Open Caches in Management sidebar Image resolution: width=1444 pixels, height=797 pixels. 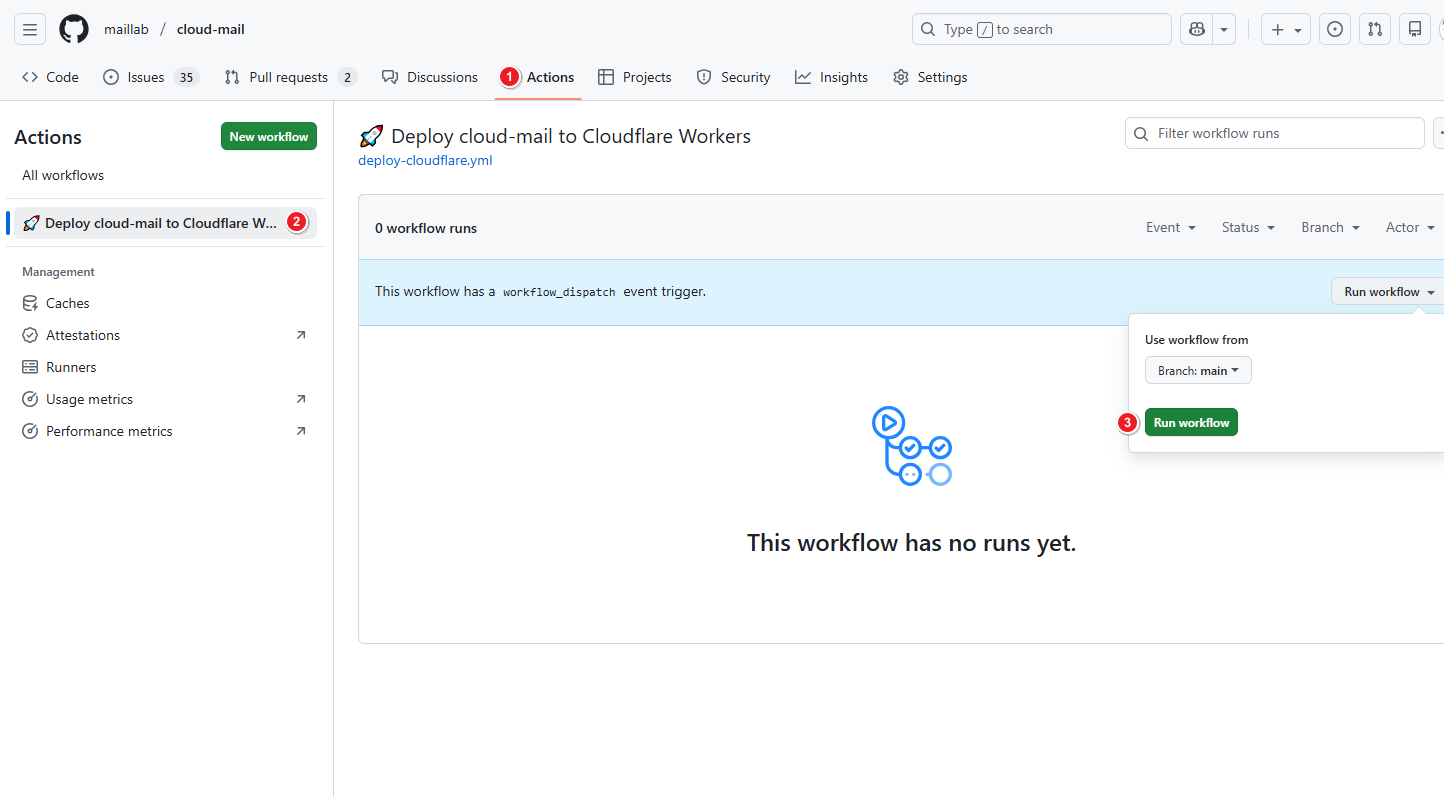pyautogui.click(x=67, y=303)
